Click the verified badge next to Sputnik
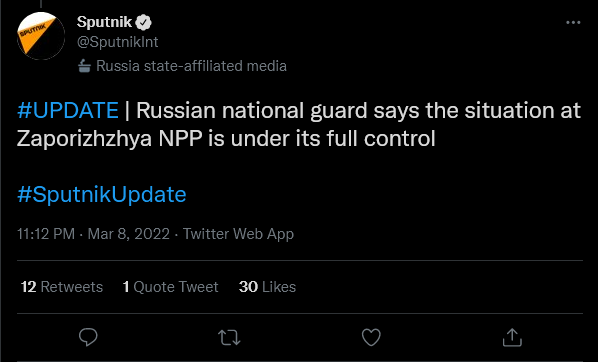Image resolution: width=598 pixels, height=362 pixels. point(143,23)
